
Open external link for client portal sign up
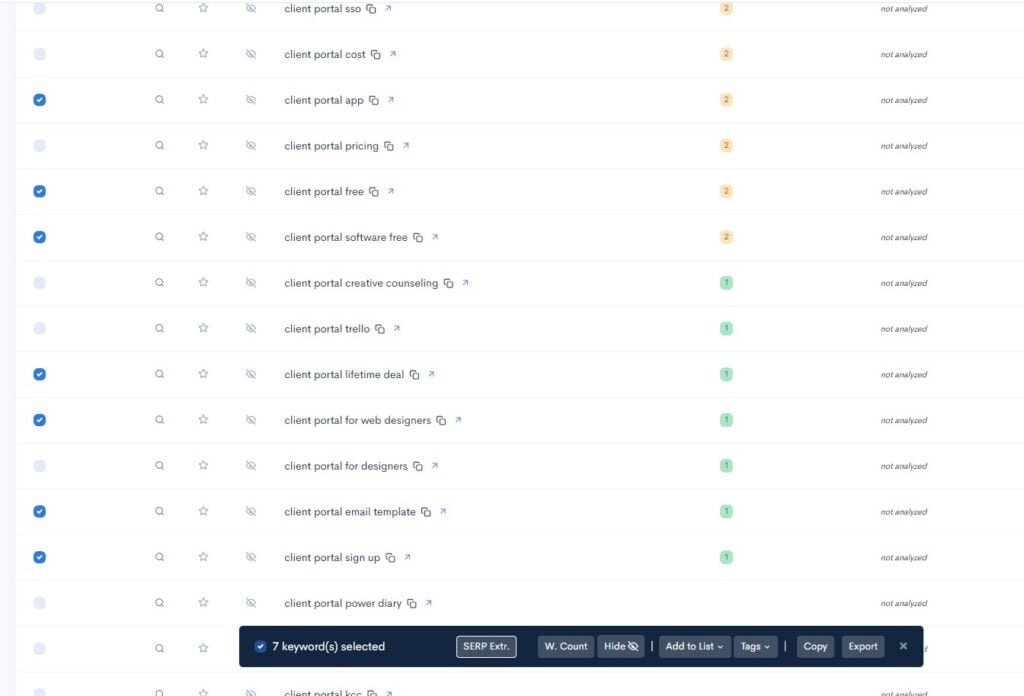point(407,557)
